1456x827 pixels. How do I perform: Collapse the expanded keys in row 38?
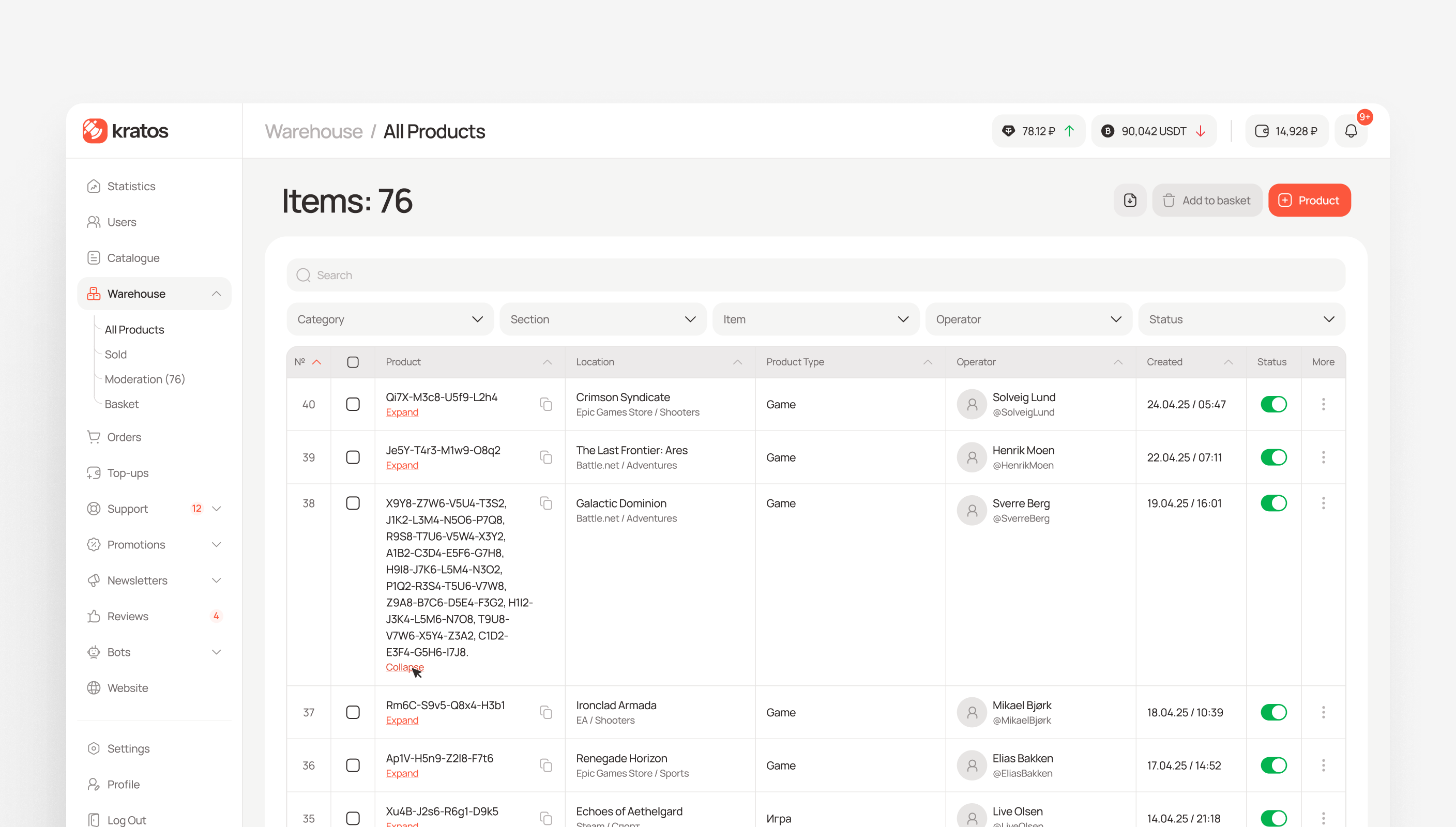(404, 667)
